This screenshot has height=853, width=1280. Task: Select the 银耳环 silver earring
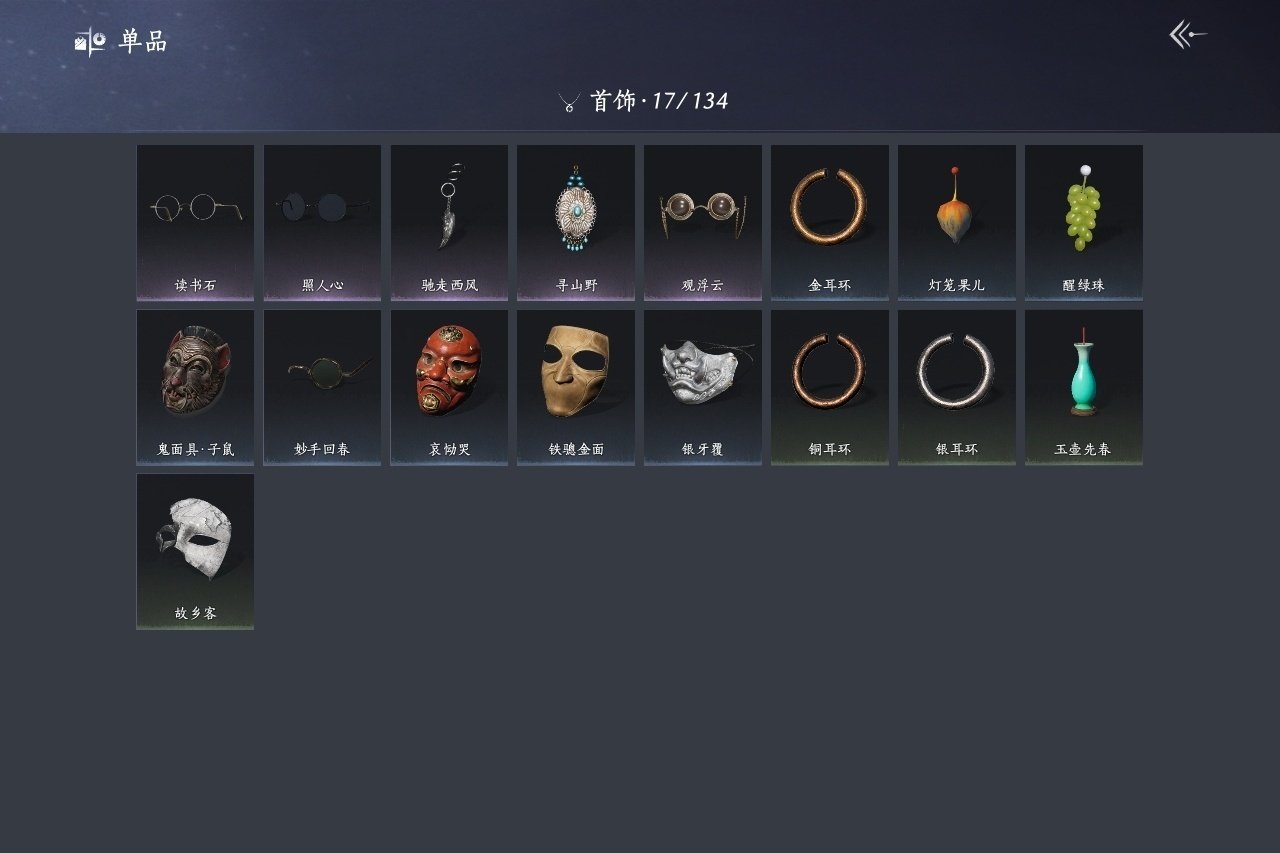point(957,387)
